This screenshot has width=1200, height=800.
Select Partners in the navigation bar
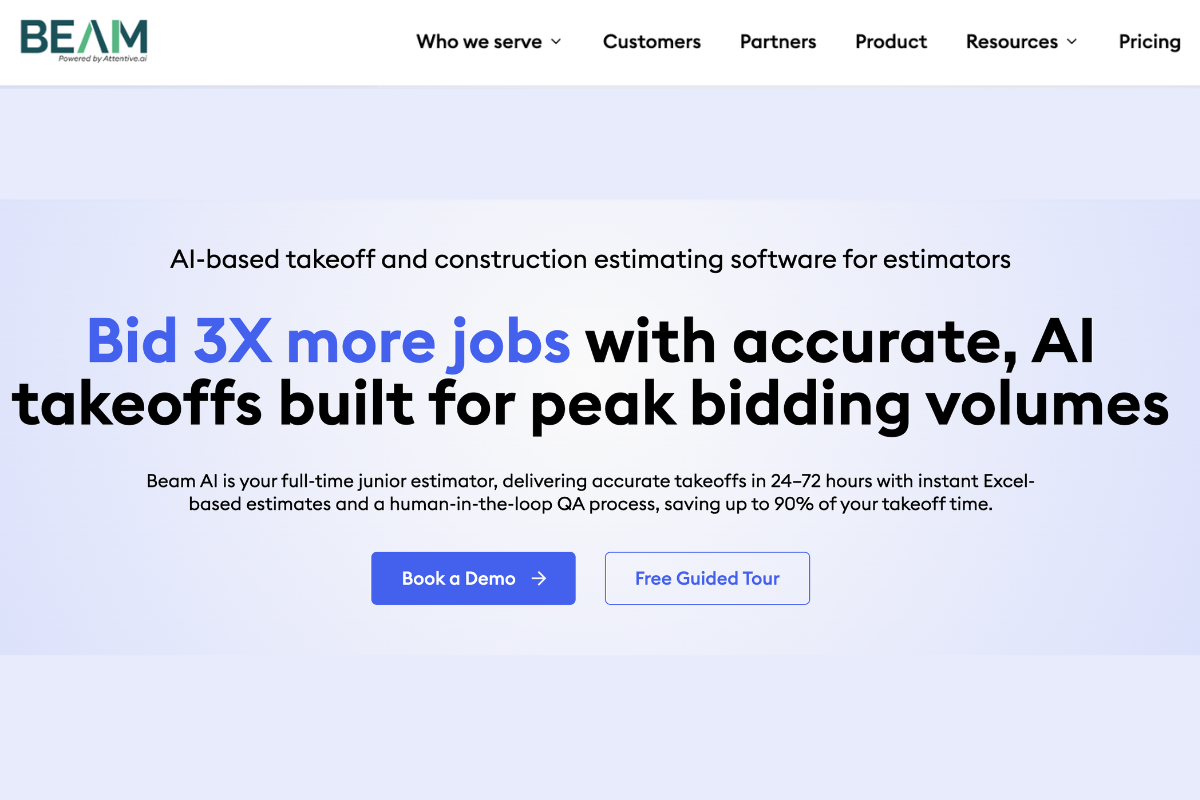coord(778,42)
